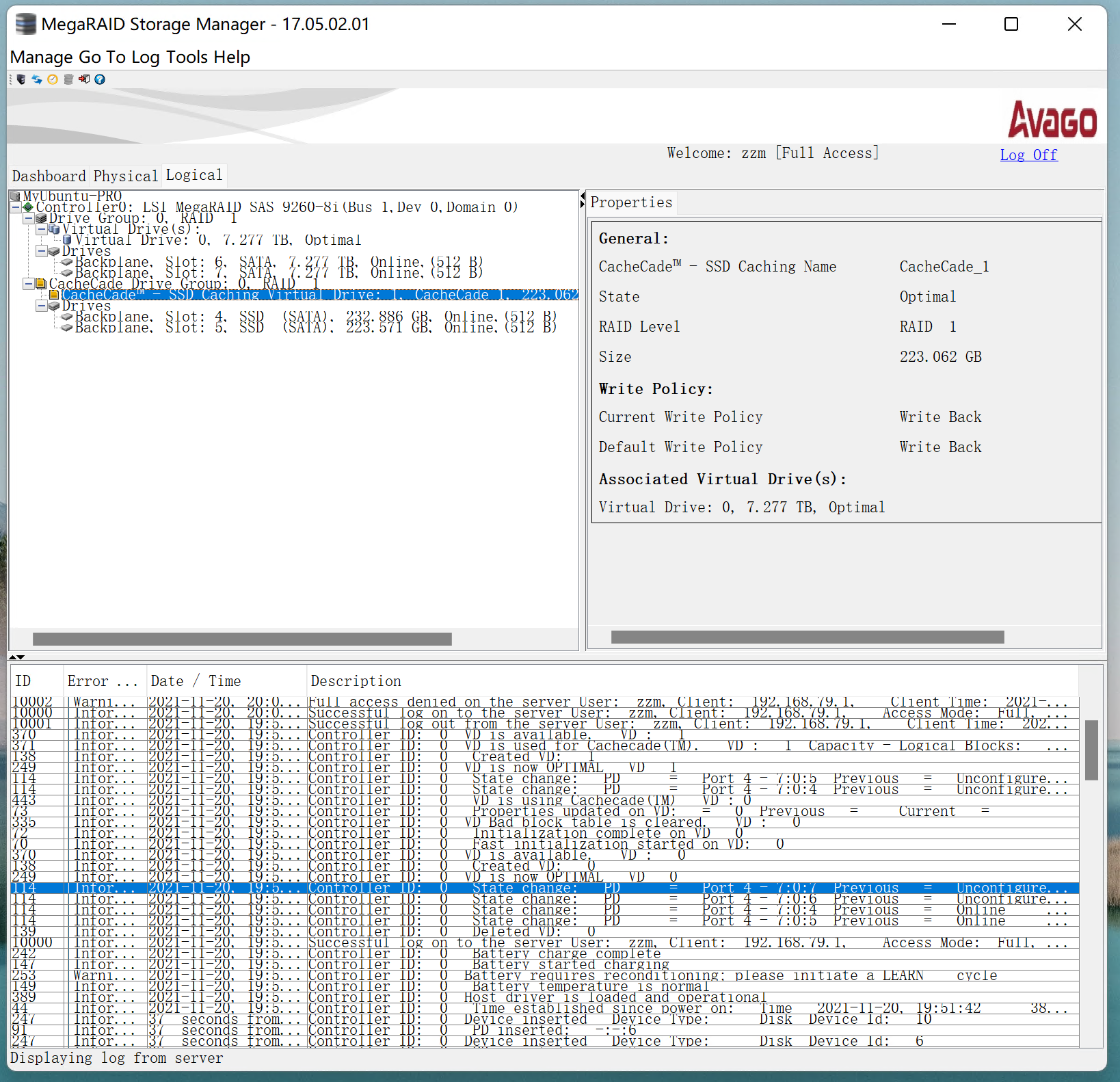This screenshot has width=1120, height=1082.
Task: Select the Properties tab
Action: 631,202
